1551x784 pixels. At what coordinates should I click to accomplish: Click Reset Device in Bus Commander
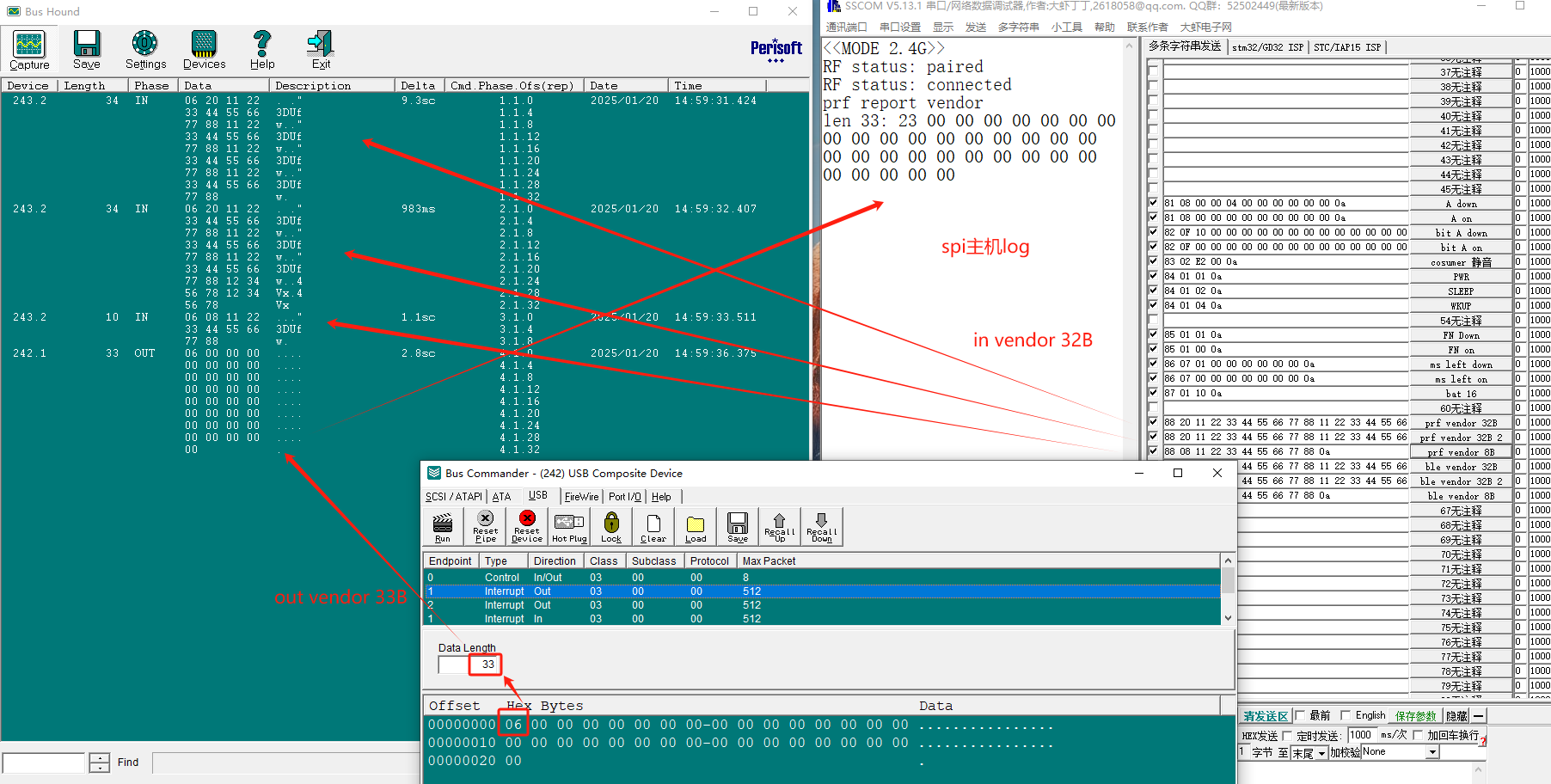point(527,526)
